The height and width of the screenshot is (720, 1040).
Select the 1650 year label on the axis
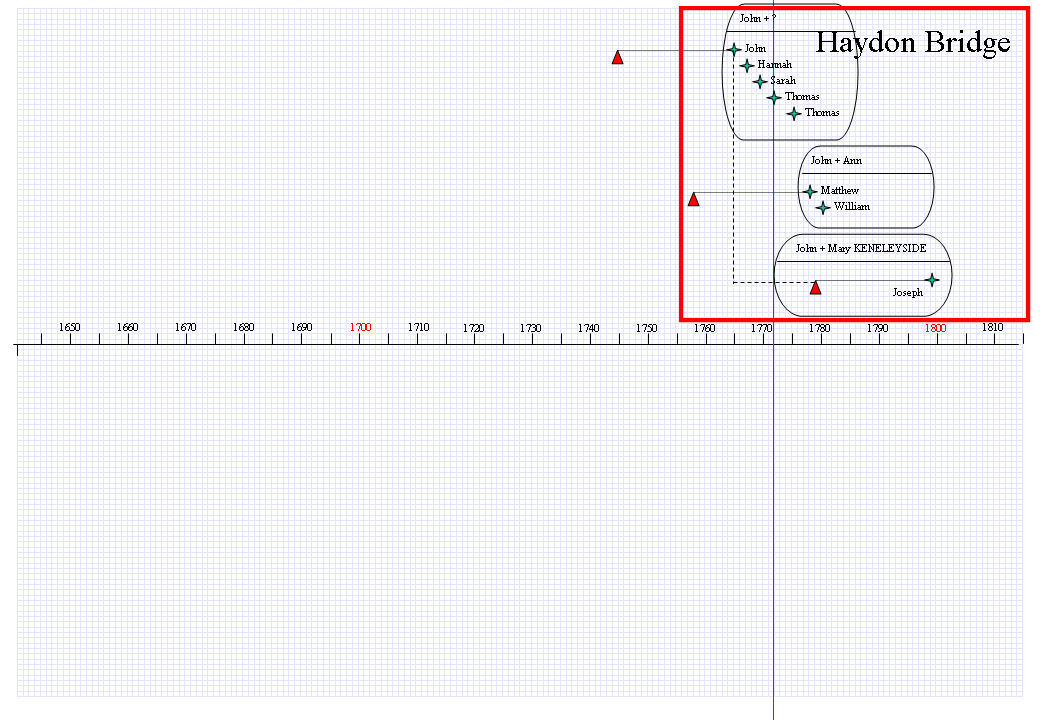(70, 328)
